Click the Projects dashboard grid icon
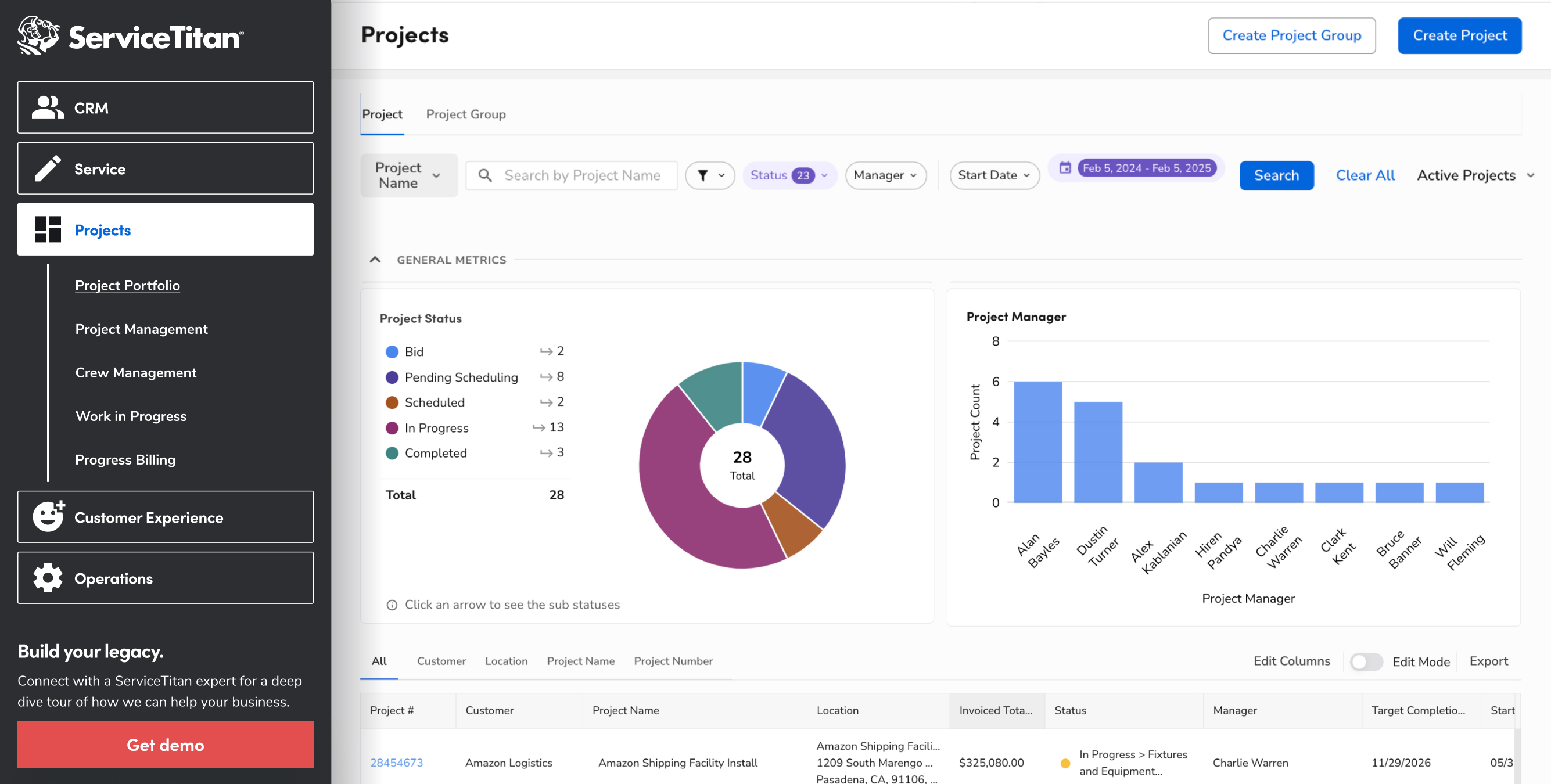 (48, 229)
